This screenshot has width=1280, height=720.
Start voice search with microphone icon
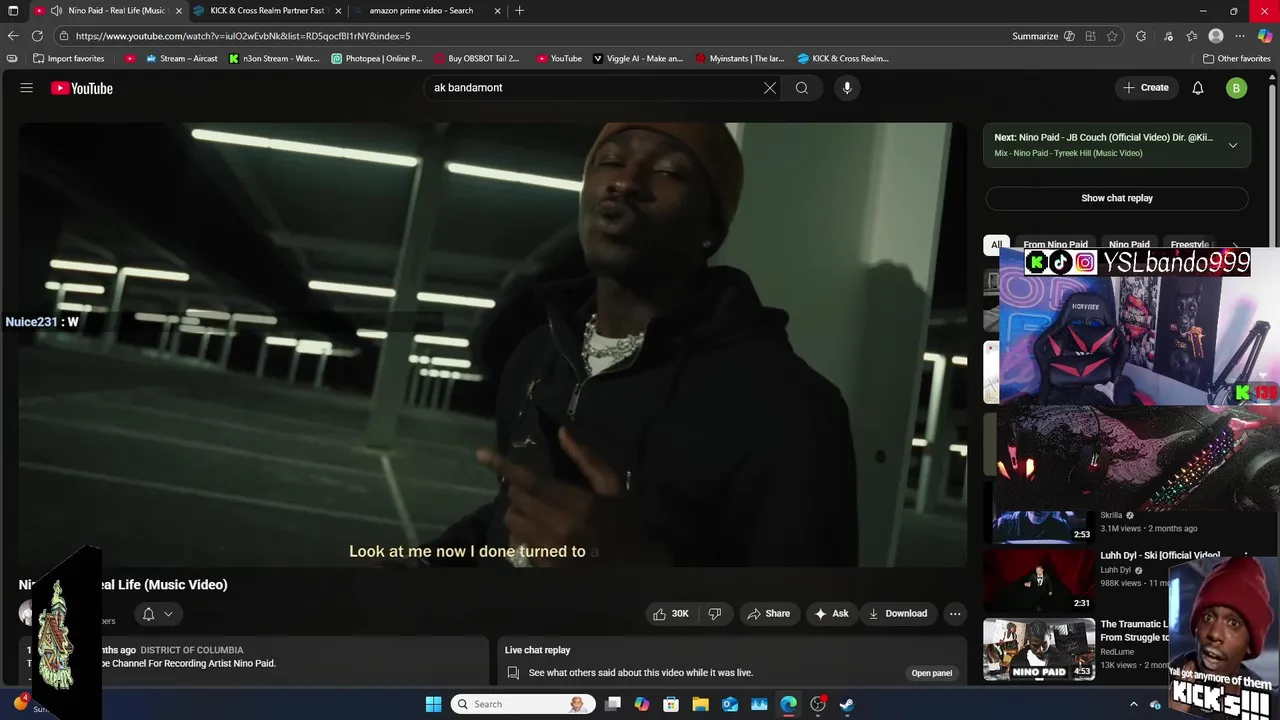pyautogui.click(x=847, y=88)
